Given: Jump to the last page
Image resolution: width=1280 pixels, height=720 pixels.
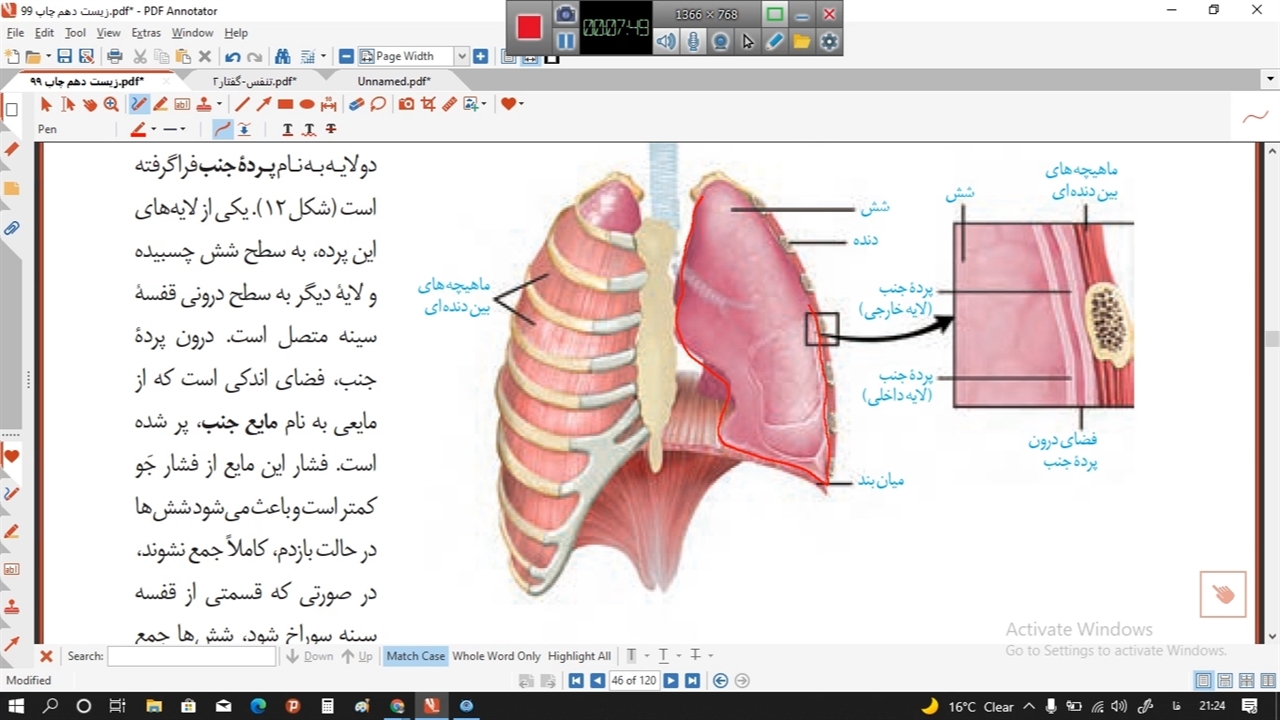Looking at the screenshot, I should coord(691,681).
